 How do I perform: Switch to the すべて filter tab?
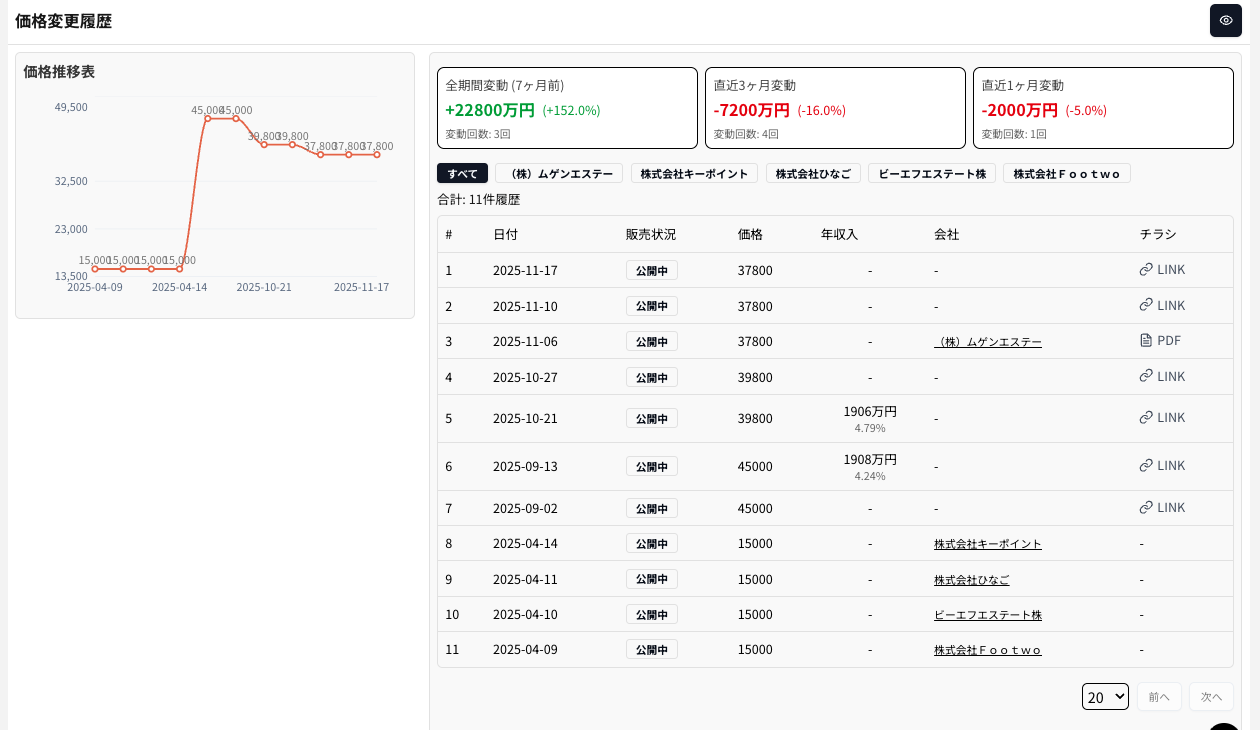click(x=461, y=172)
